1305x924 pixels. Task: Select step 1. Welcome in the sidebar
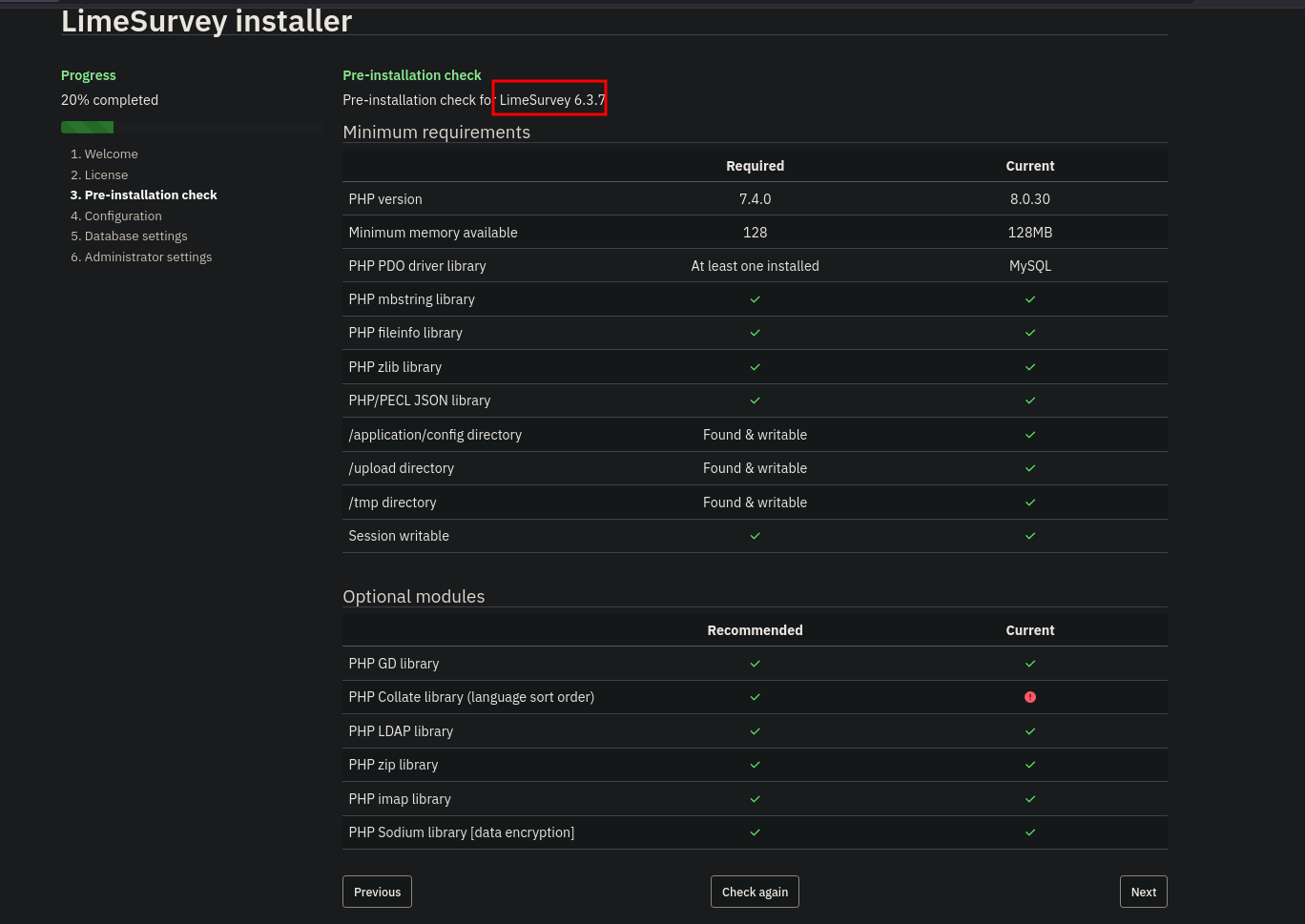tap(104, 154)
